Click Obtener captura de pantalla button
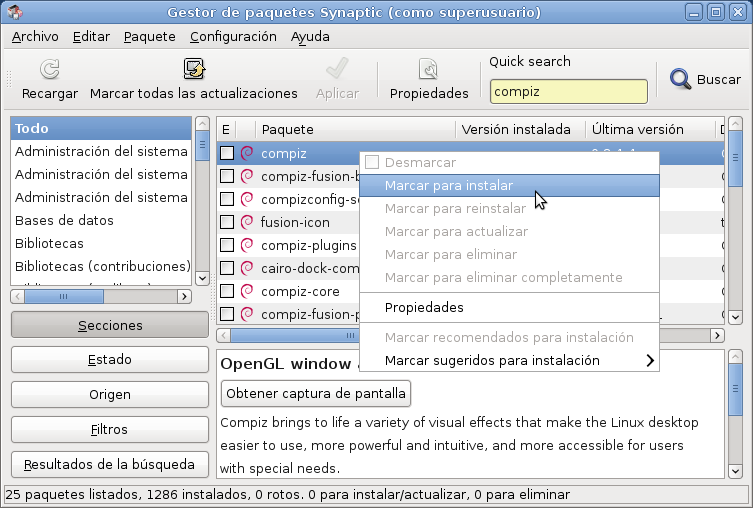This screenshot has height=508, width=753. pos(316,394)
